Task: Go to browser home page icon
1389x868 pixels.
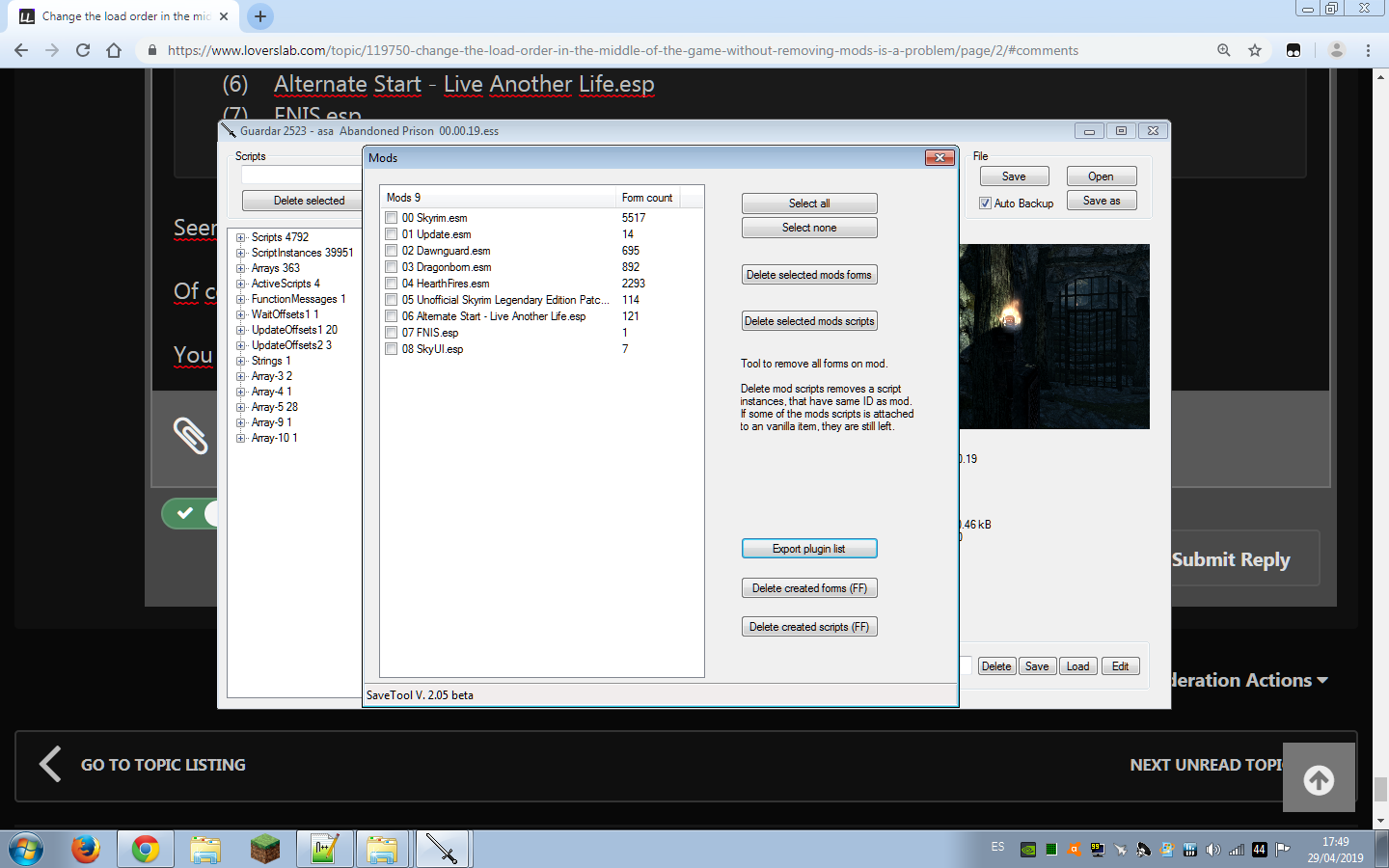Action: [114, 50]
